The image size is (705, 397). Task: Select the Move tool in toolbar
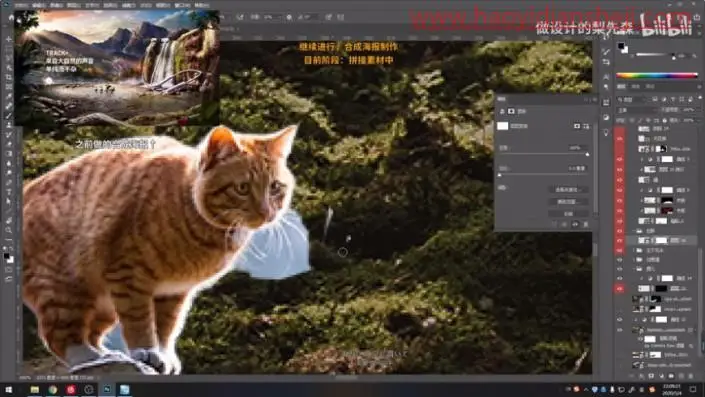(9, 39)
